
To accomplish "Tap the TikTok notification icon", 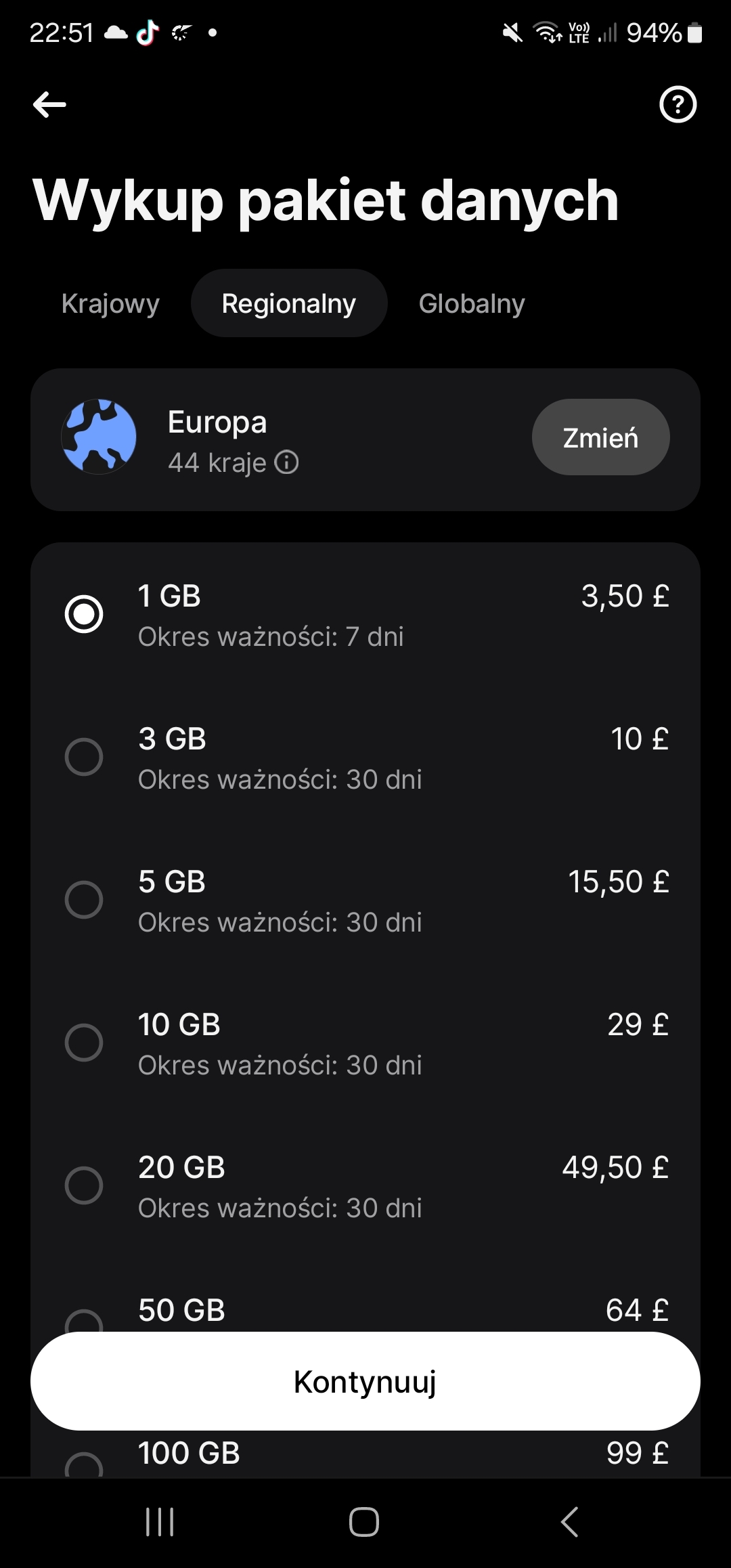I will coord(148,32).
